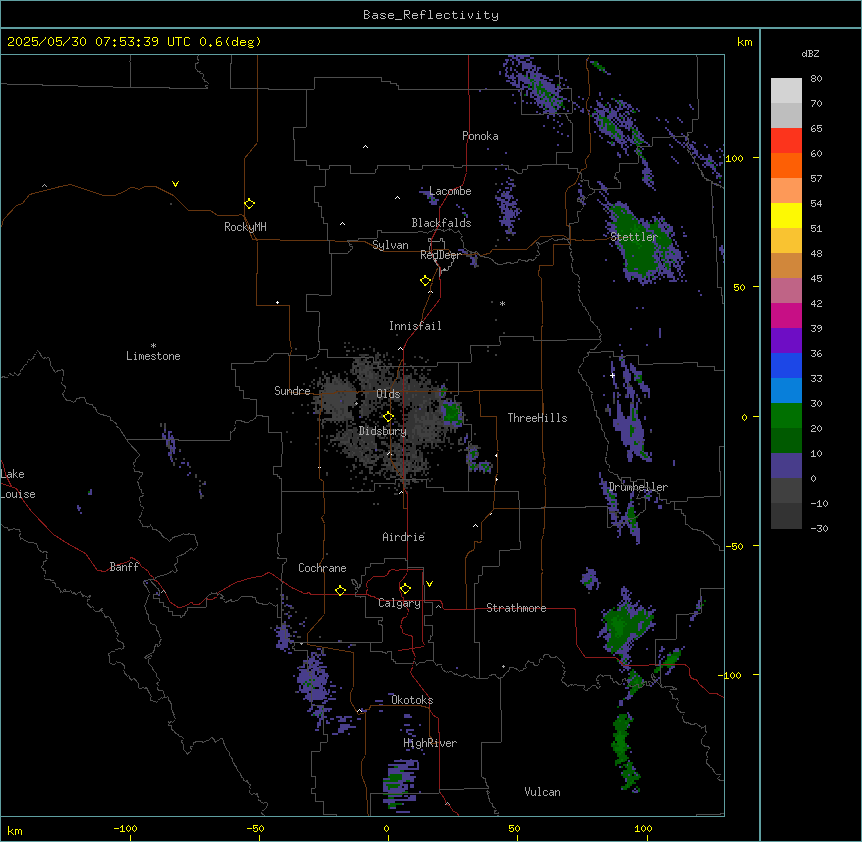Click the Louise label at left edge
Viewport: 862px width, 842px height.
18,495
